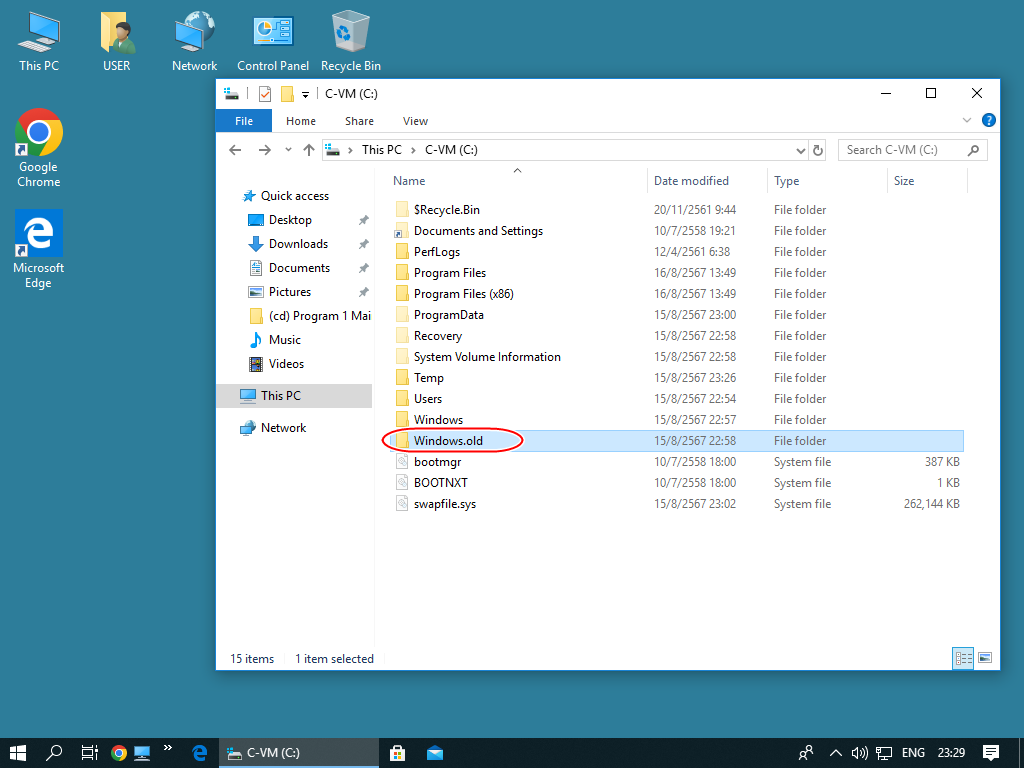Click the Refresh button beside the address bar
Screen dimensions: 1024x768
coord(818,150)
